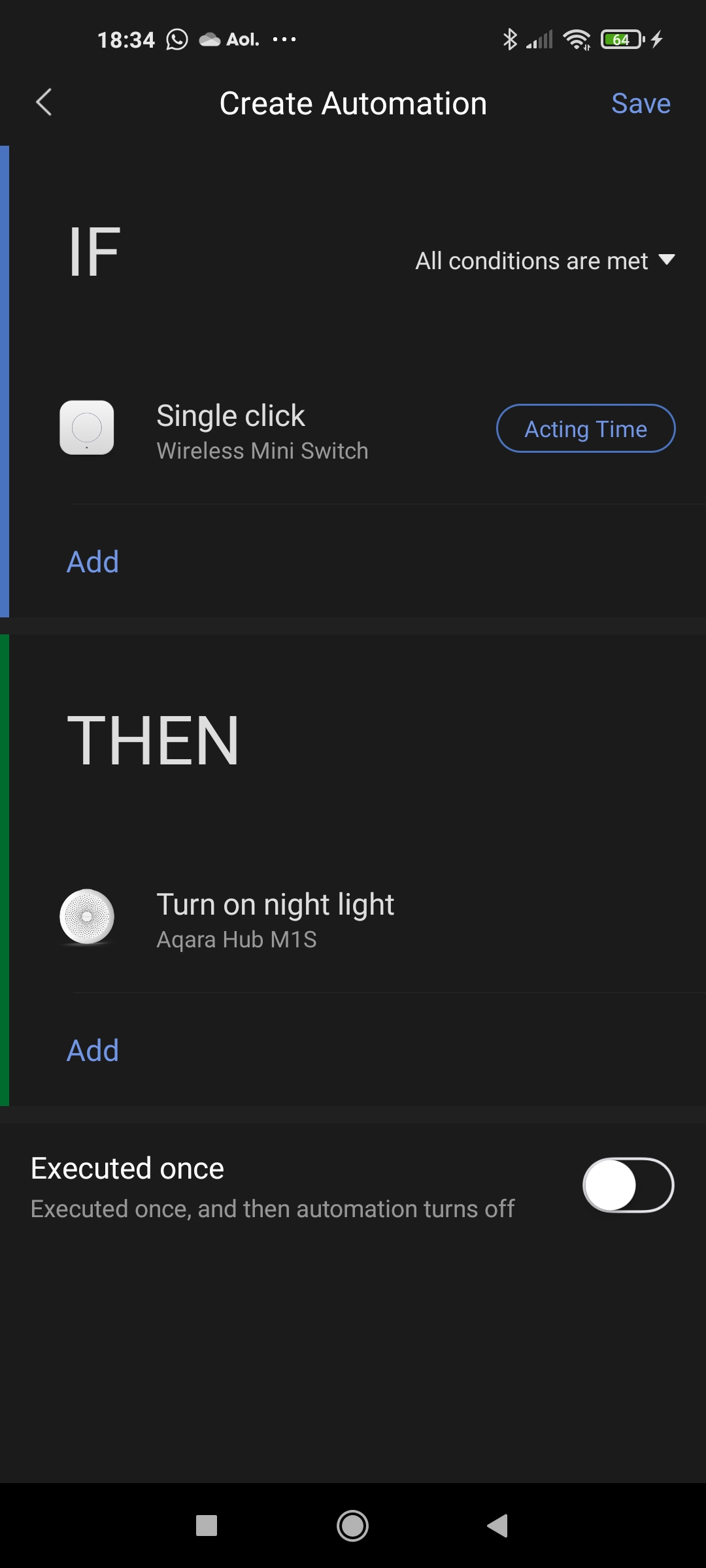Set Acting Time for Single click
Image resolution: width=706 pixels, height=1568 pixels.
pos(586,429)
